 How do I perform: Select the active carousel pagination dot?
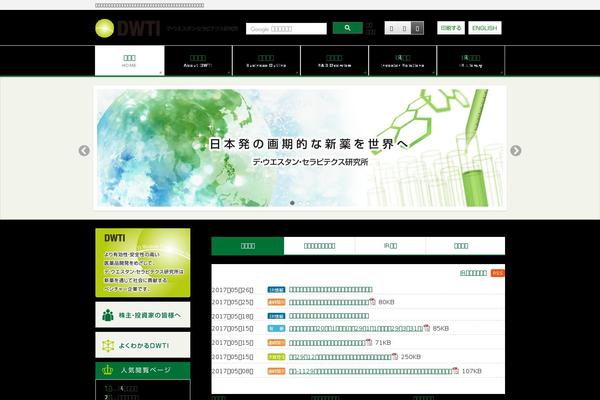tap(292, 203)
